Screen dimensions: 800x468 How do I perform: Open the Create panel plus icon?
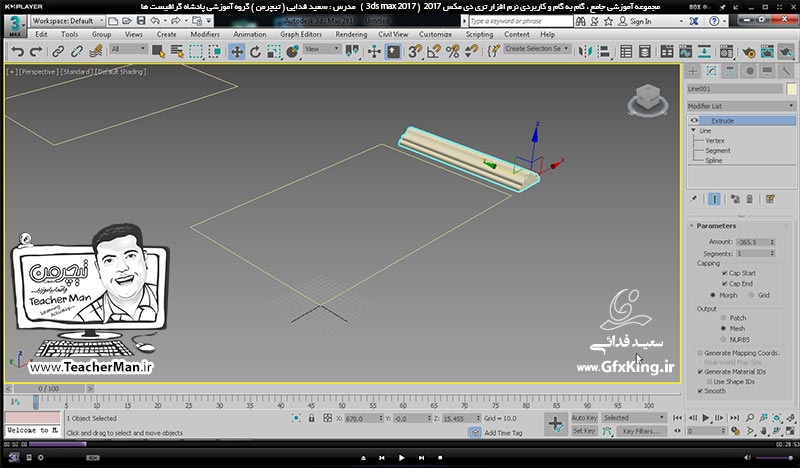pos(693,71)
